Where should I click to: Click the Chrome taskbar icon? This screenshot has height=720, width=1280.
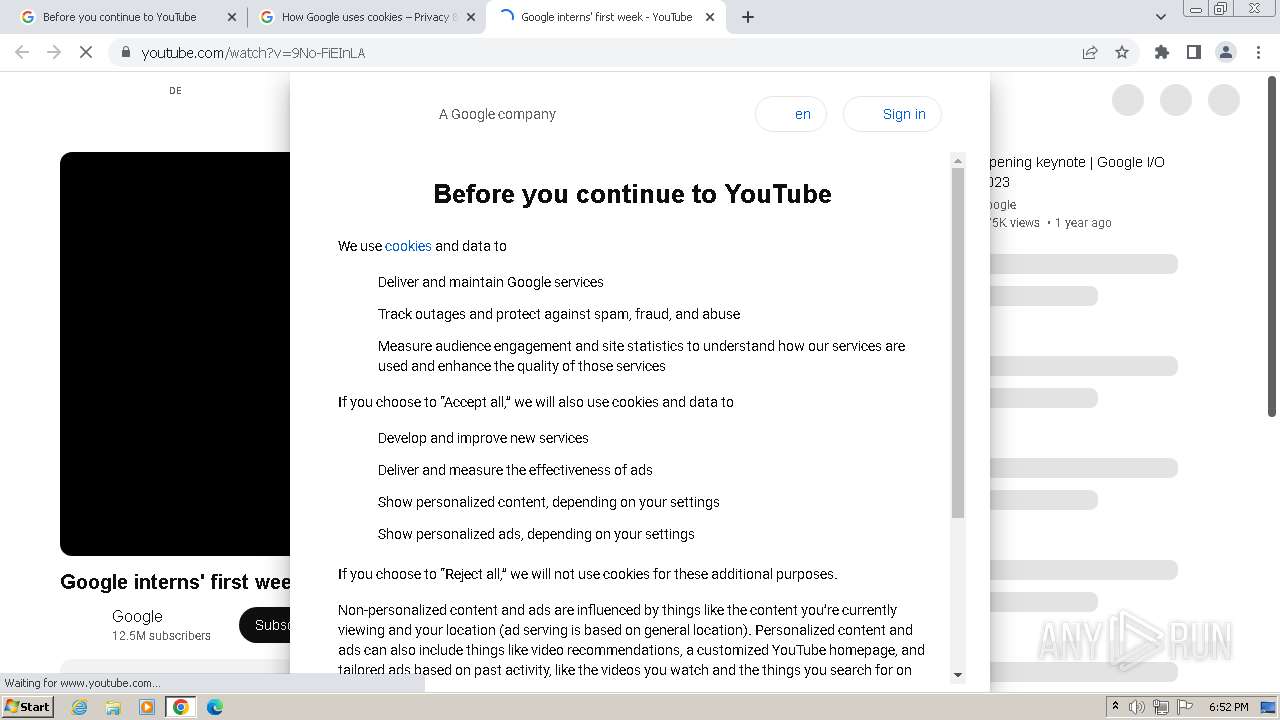181,707
